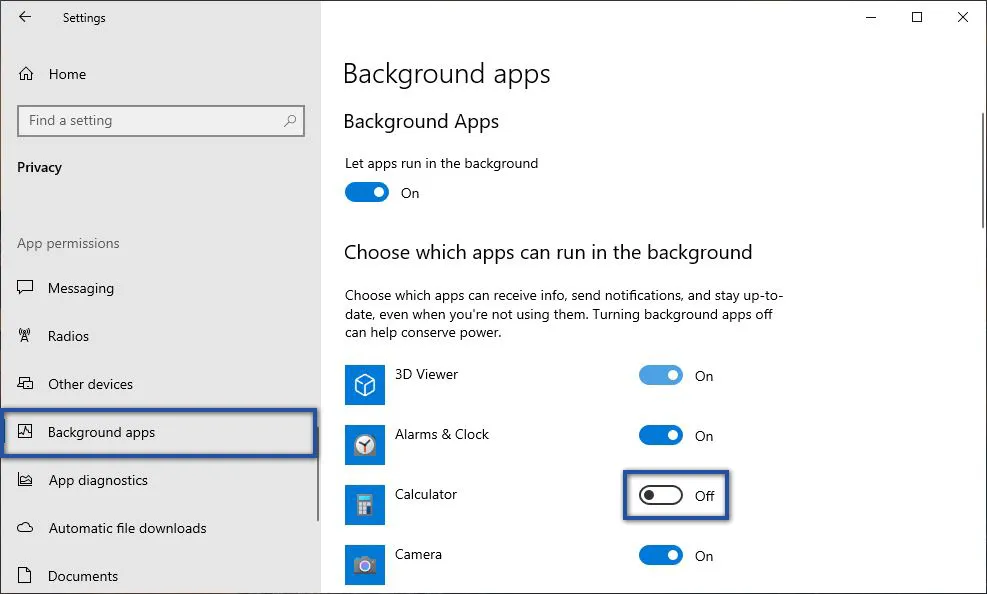
Task: Click the Calculator app icon
Action: 365,505
